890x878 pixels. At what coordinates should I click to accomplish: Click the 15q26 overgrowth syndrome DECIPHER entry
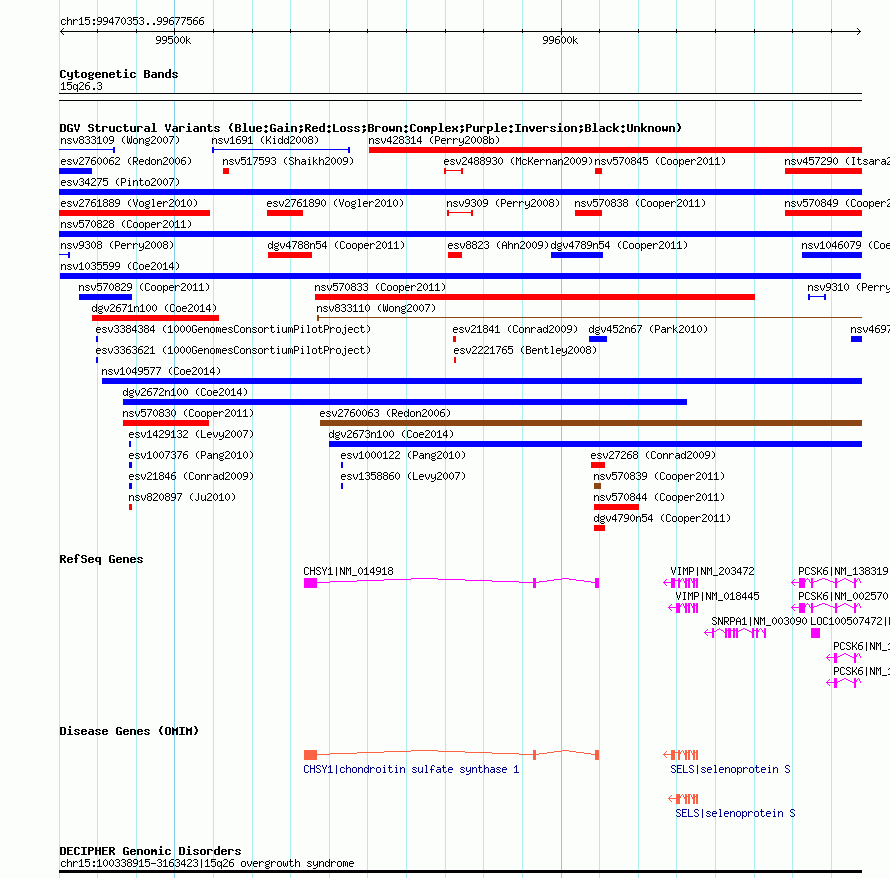click(207, 863)
